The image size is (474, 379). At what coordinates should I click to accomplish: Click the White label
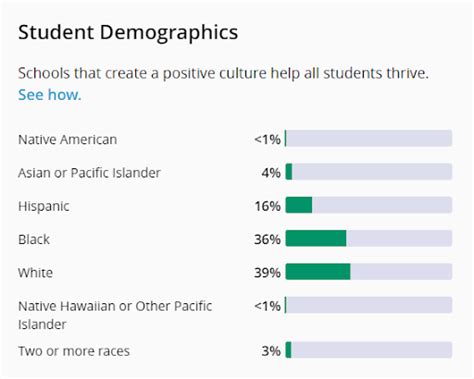(35, 273)
